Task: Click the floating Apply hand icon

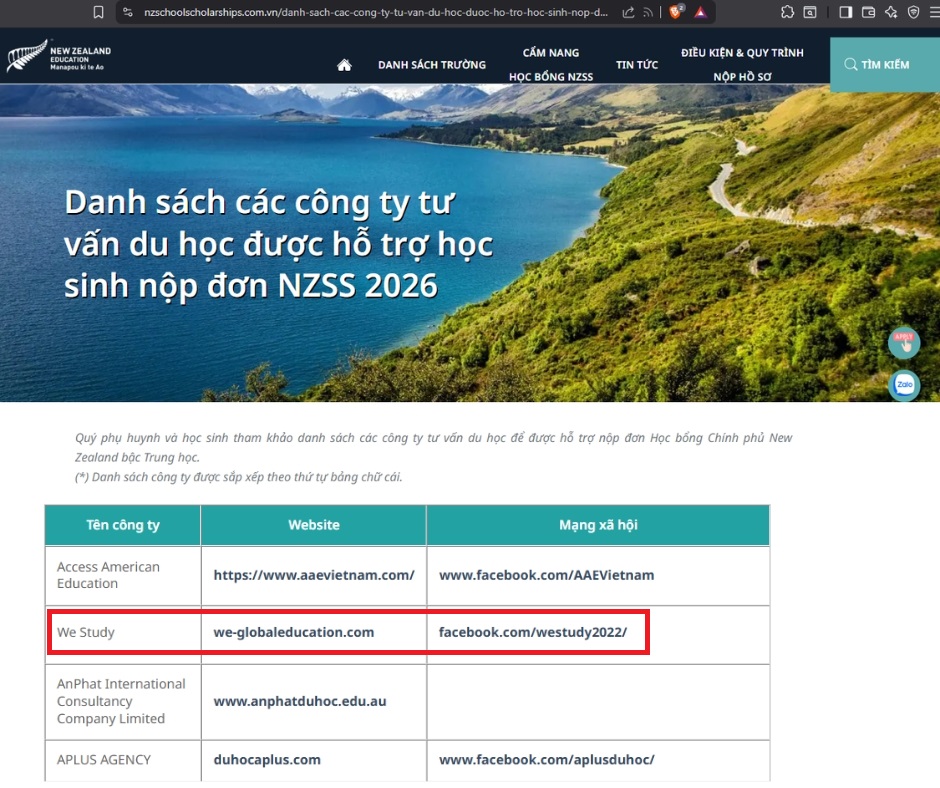Action: click(903, 342)
